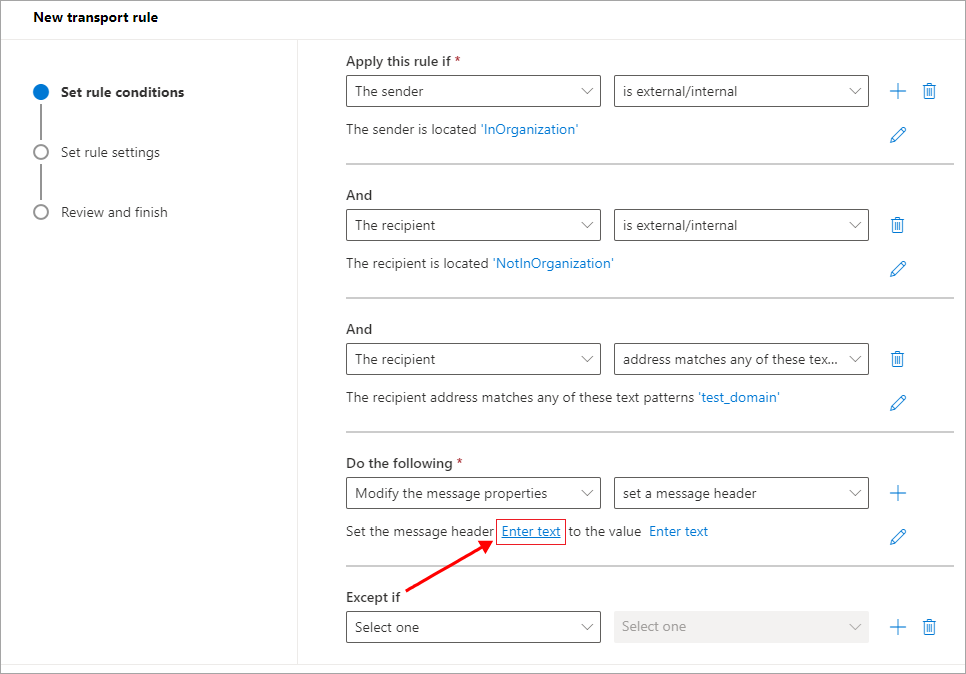Add an exception using the plus icon

(x=897, y=627)
